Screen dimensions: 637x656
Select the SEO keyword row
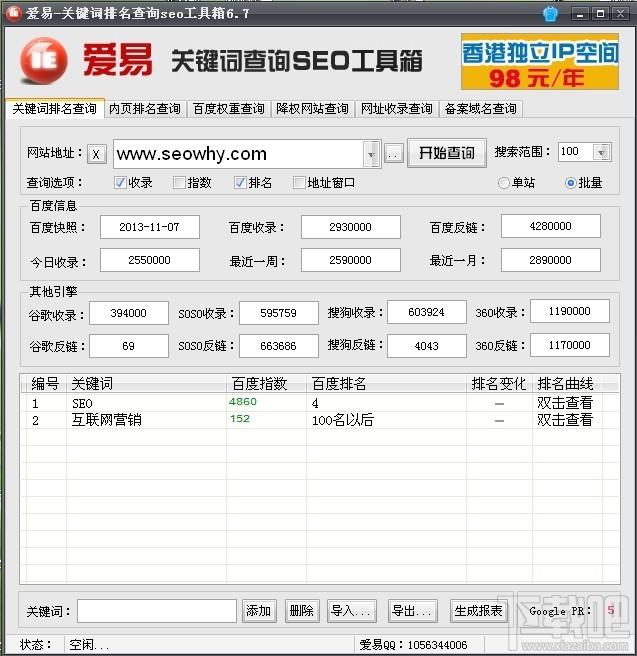pos(320,403)
